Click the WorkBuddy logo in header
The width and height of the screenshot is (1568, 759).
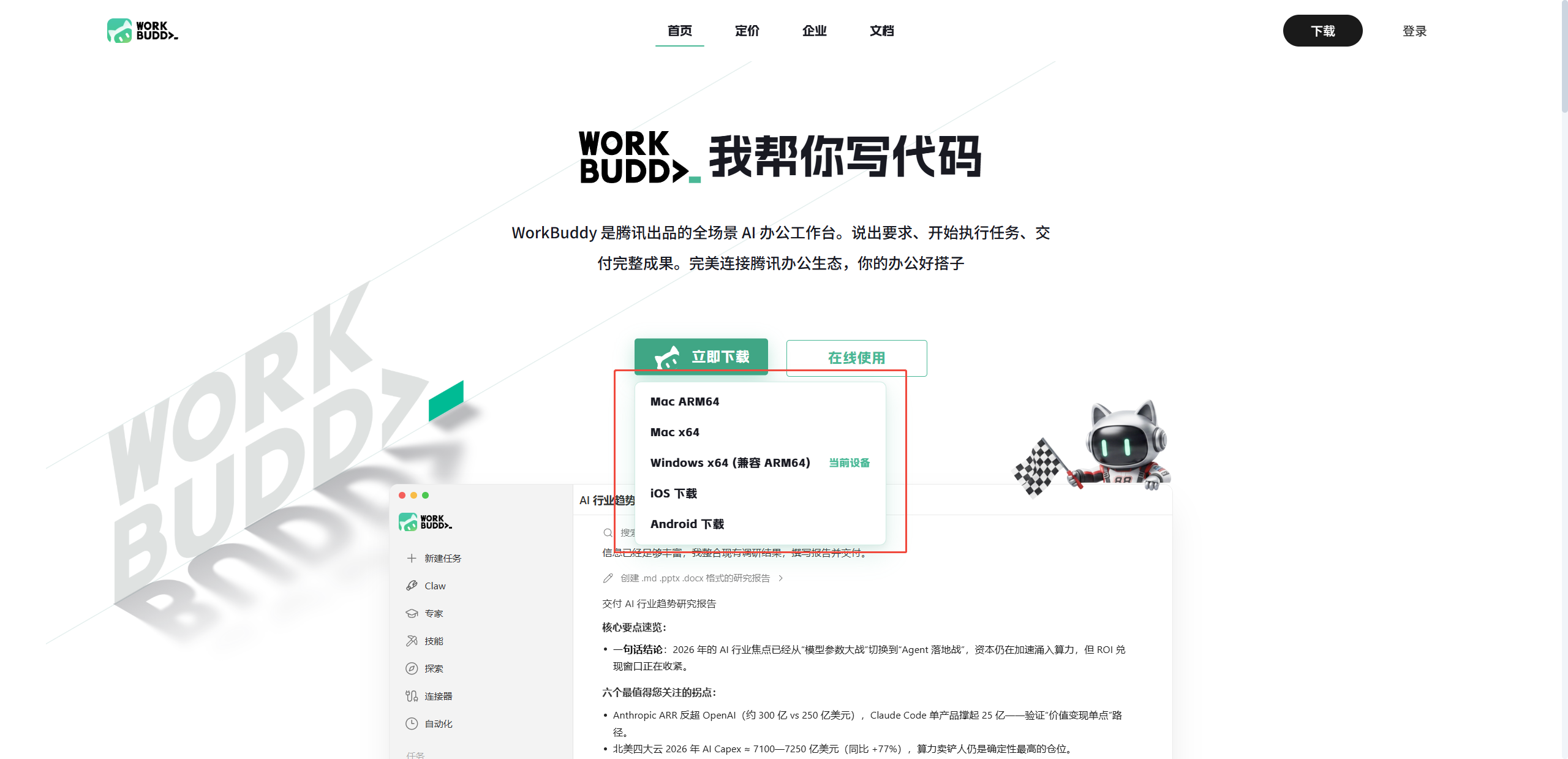pyautogui.click(x=143, y=31)
